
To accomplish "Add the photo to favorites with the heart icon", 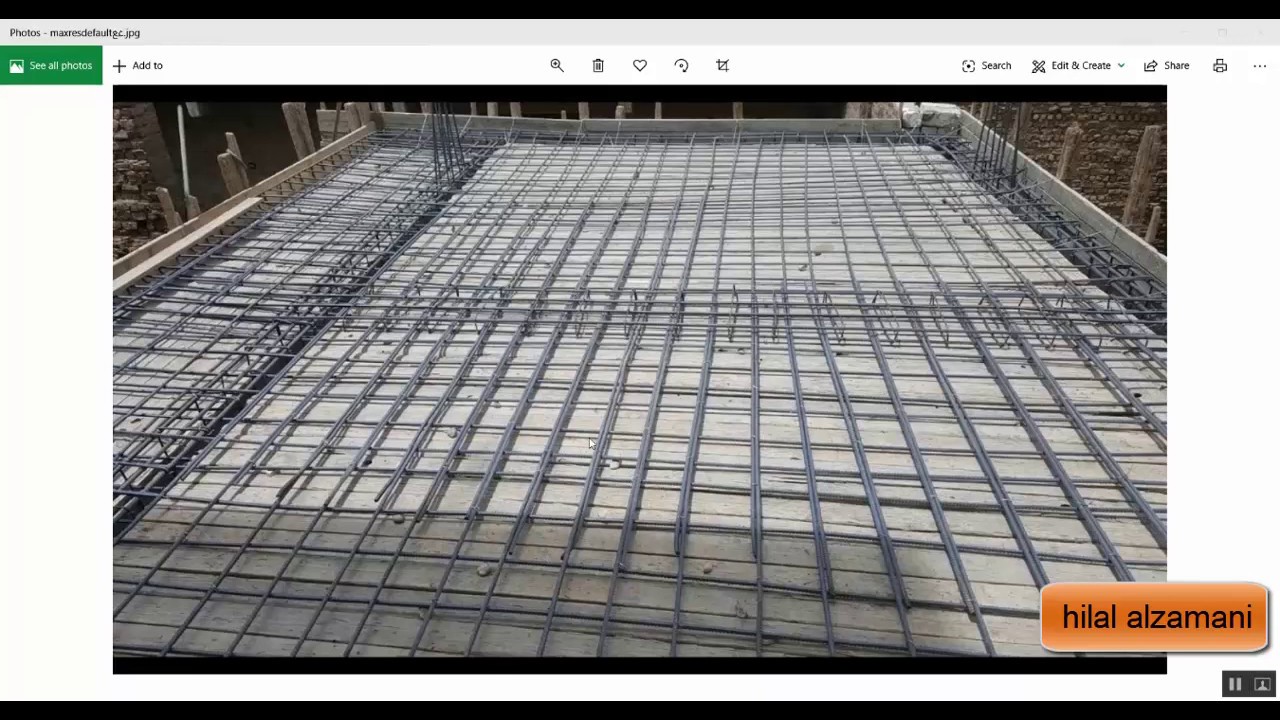I will (x=640, y=65).
